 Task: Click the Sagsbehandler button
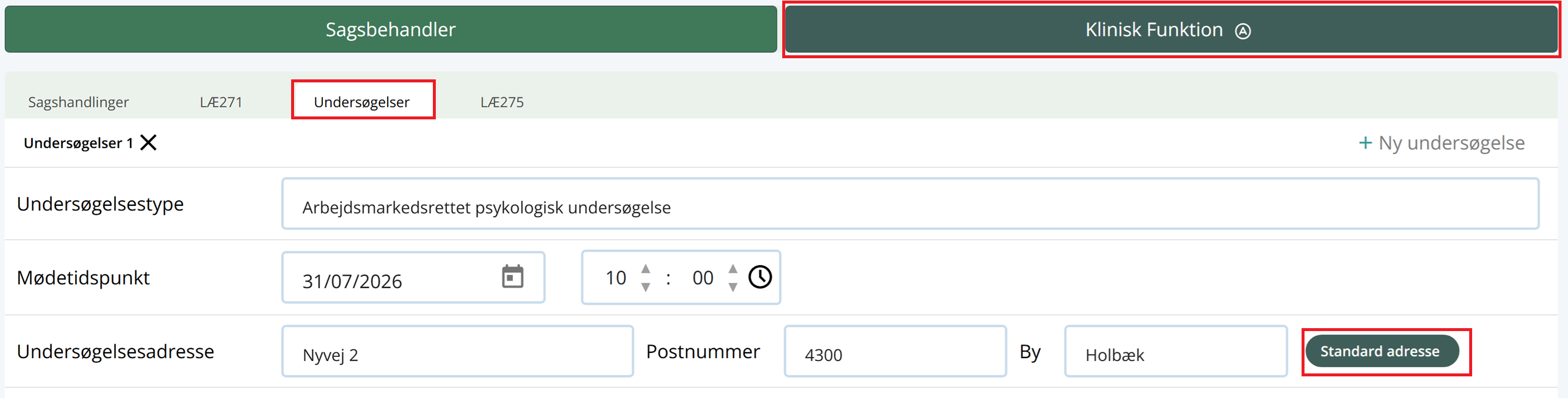tap(391, 29)
